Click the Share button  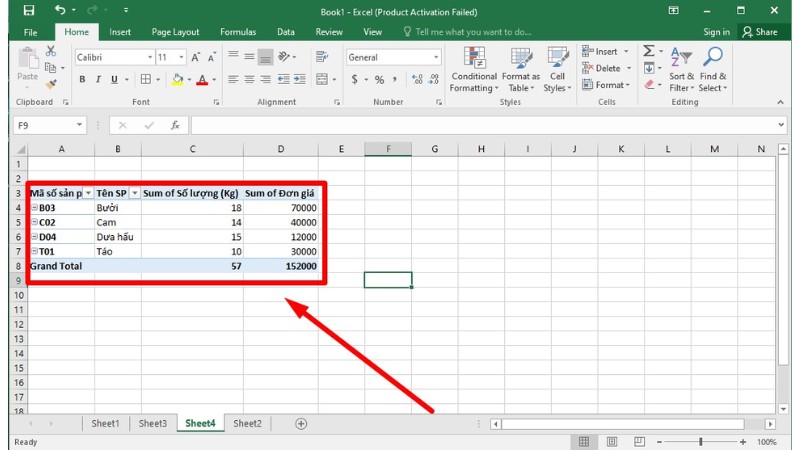tap(760, 32)
